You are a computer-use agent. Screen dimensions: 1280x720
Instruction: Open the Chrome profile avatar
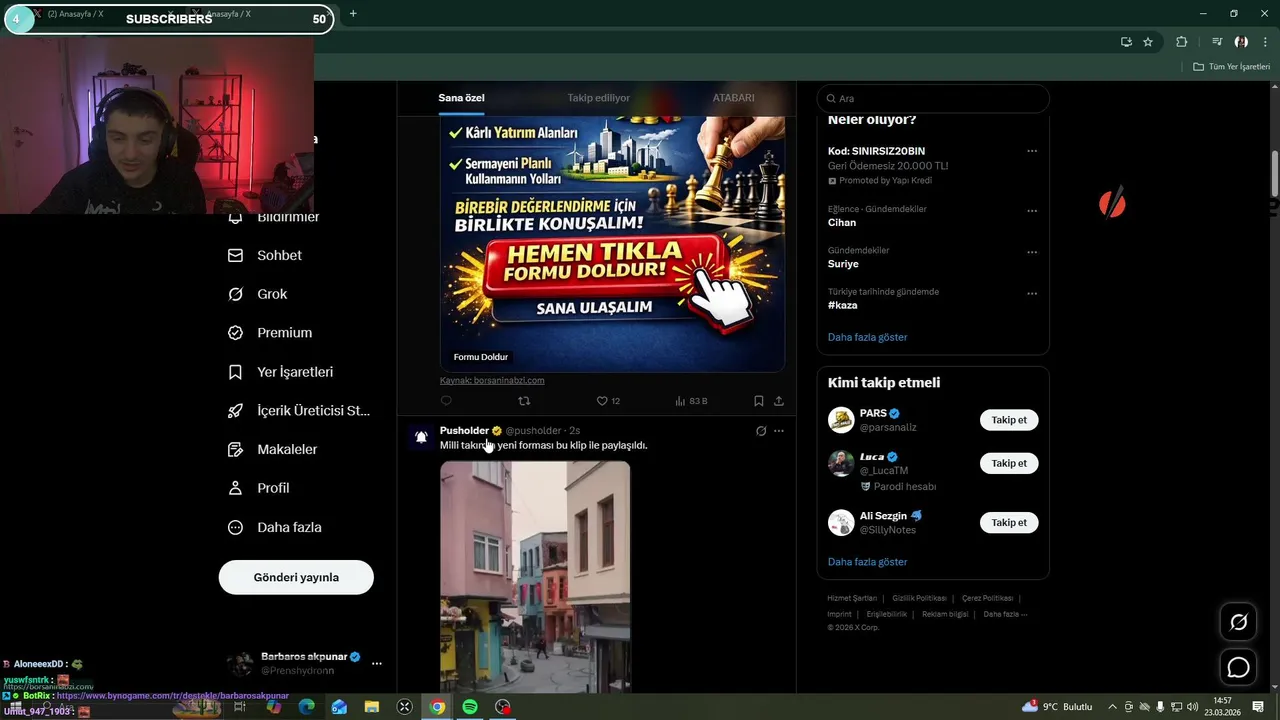point(1241,42)
